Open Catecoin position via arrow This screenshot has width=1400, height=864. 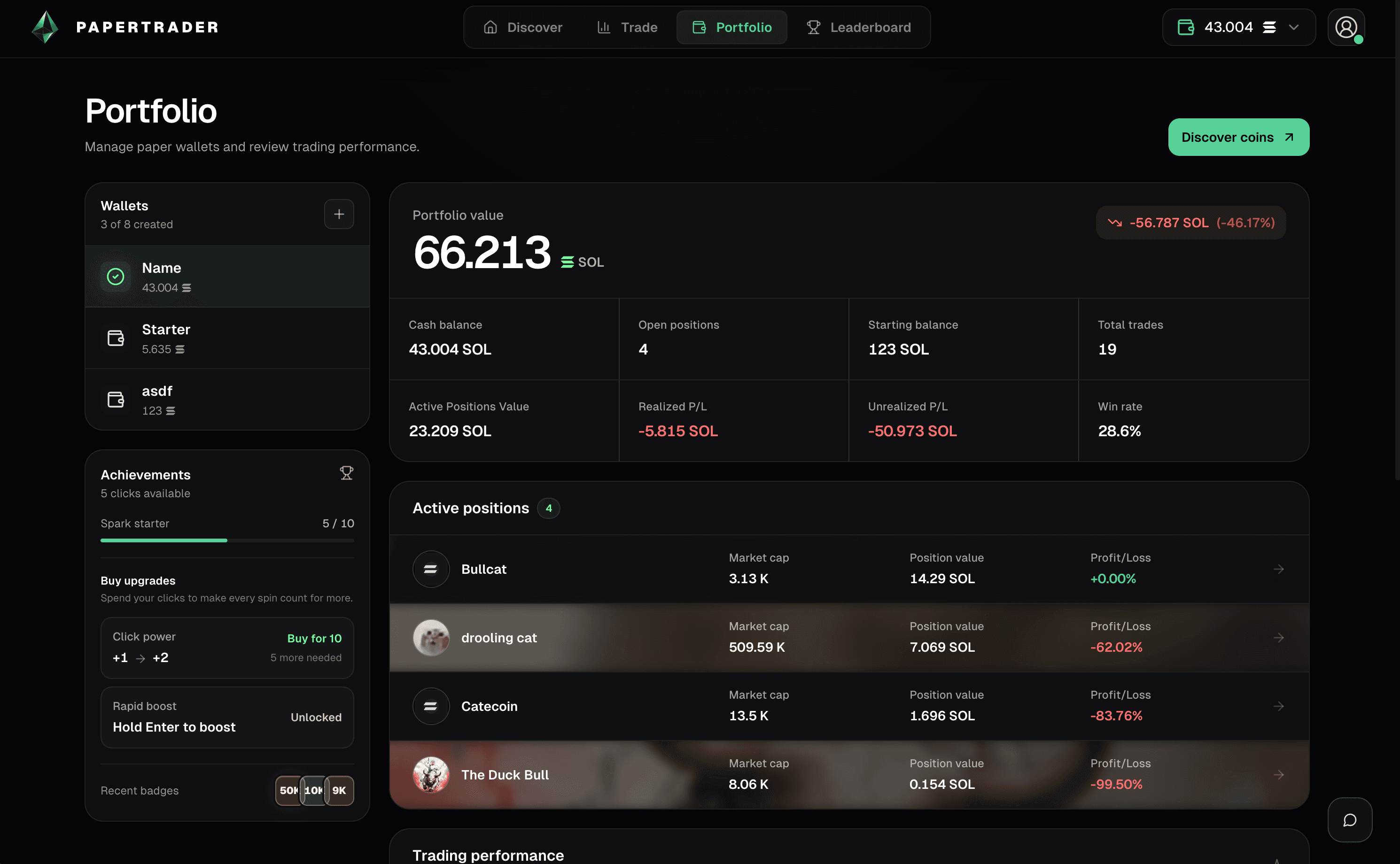click(1279, 706)
